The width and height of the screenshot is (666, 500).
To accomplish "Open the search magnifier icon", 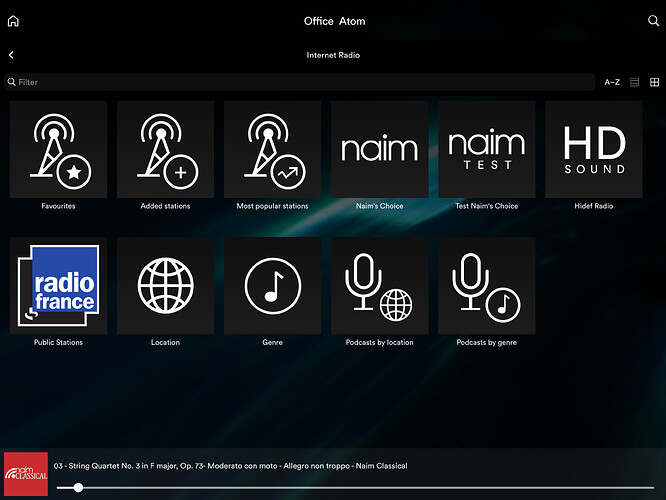I will point(653,20).
